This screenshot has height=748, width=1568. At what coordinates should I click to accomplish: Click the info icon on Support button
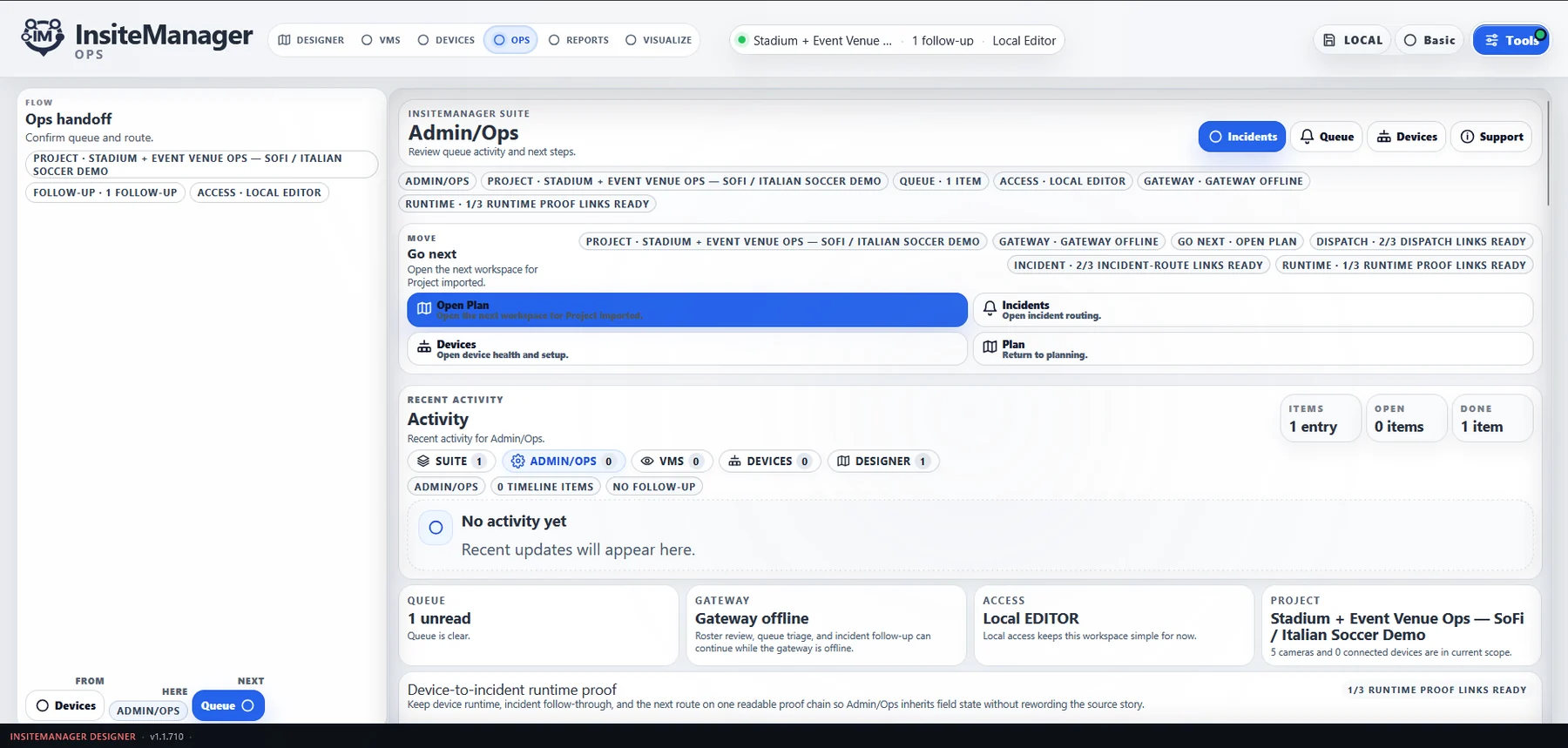pos(1467,137)
